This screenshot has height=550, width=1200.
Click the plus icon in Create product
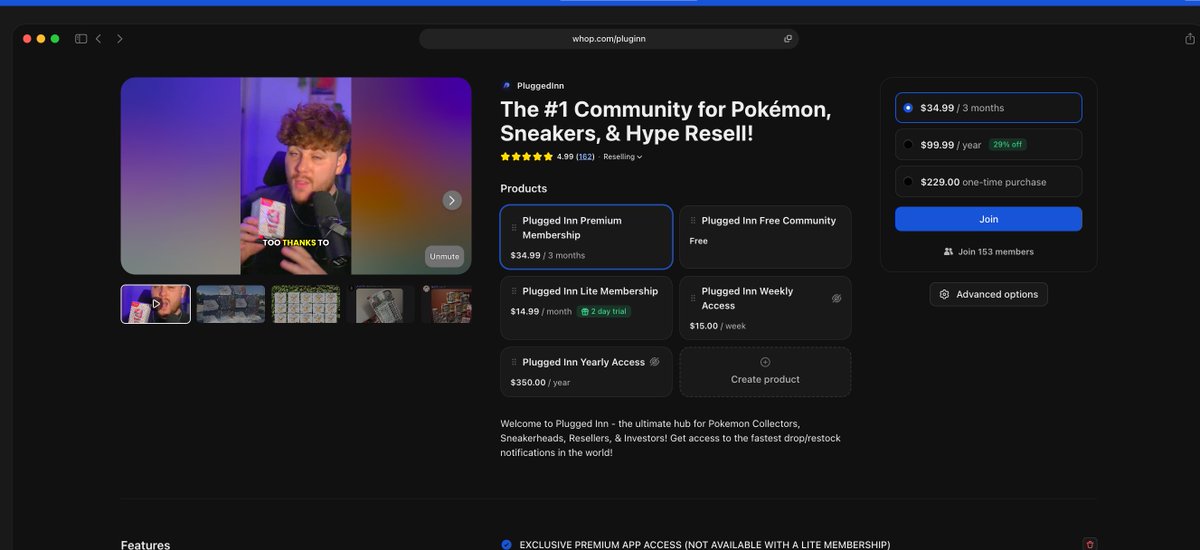[765, 362]
